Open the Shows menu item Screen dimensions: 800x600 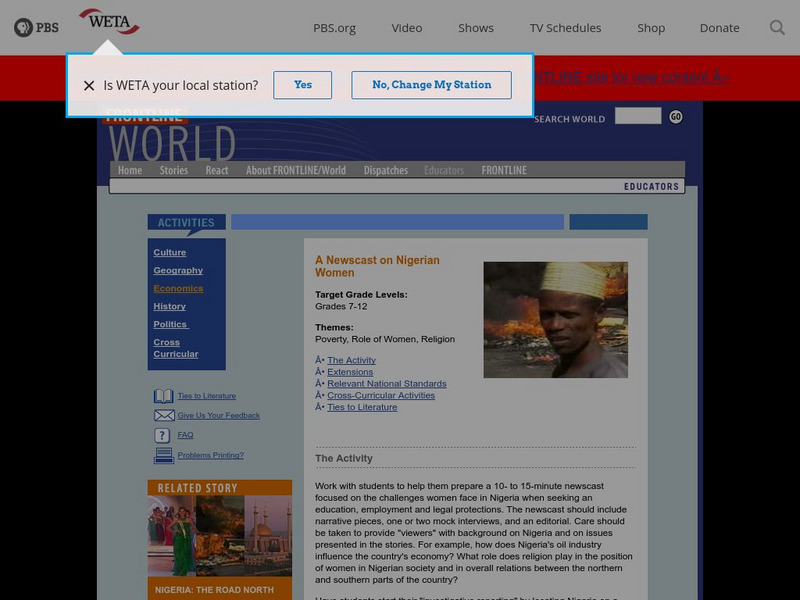click(x=476, y=28)
